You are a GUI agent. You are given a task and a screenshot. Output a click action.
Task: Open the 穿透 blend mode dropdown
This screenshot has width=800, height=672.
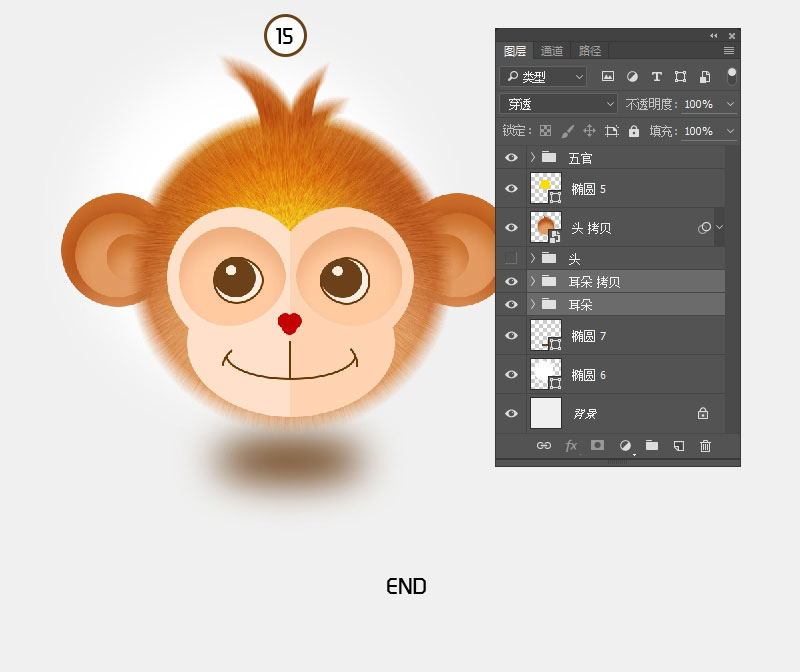pyautogui.click(x=559, y=104)
